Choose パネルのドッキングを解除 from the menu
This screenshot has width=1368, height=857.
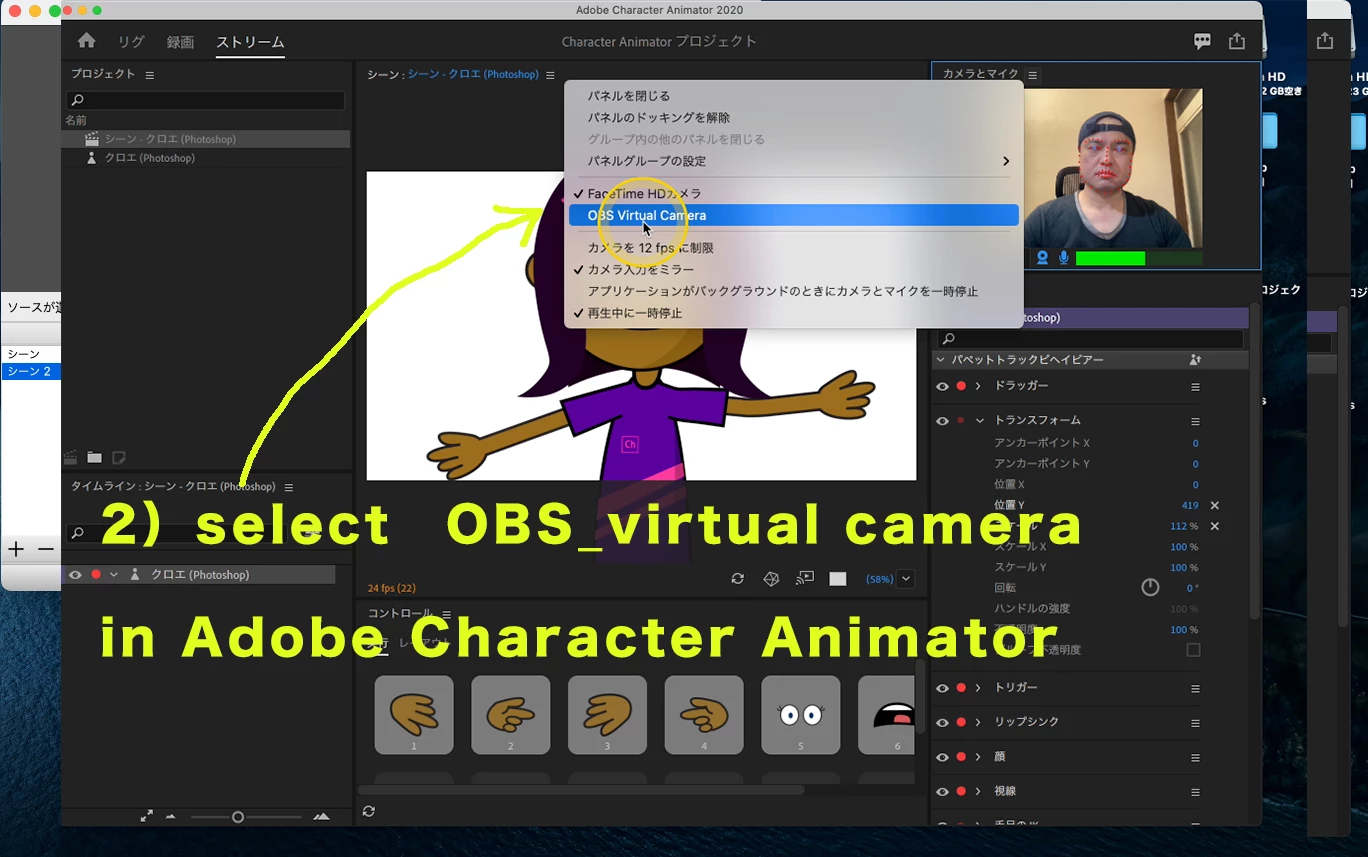[658, 118]
